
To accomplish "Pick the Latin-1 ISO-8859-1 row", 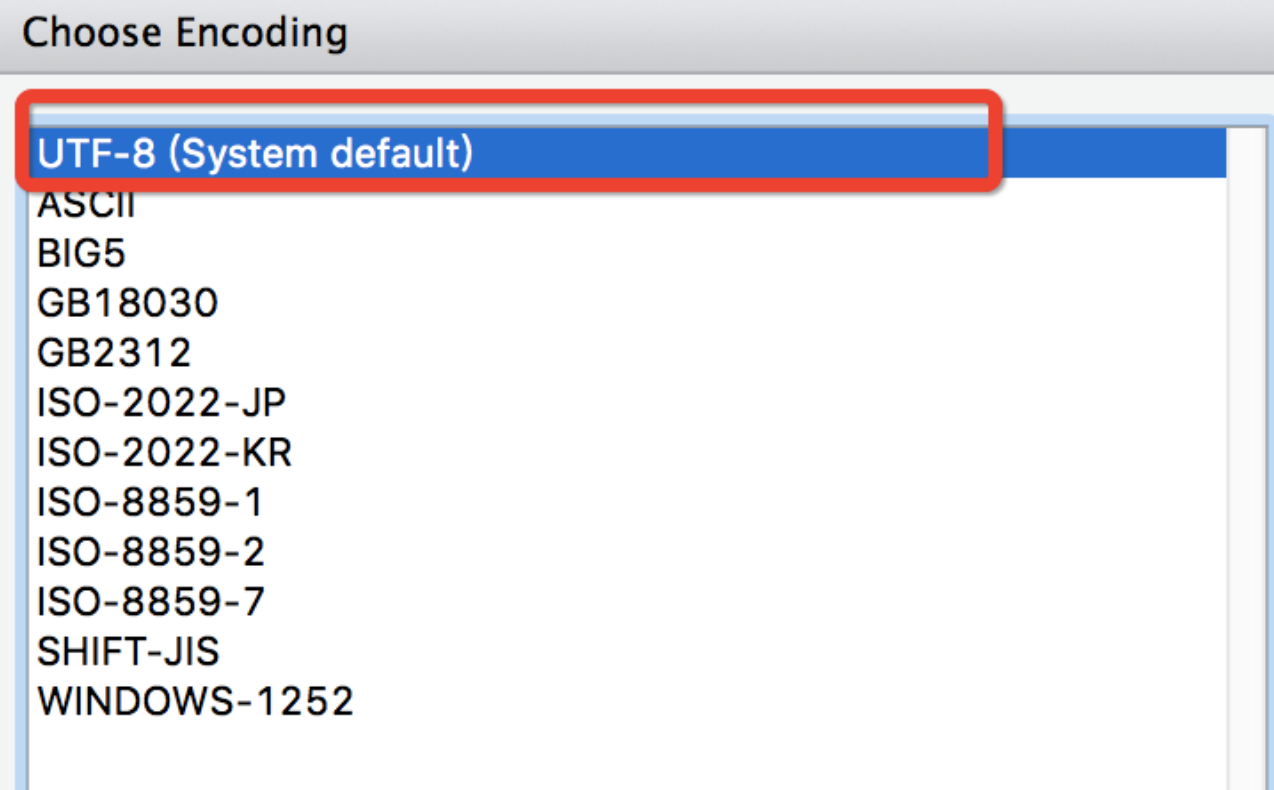I will click(x=150, y=502).
